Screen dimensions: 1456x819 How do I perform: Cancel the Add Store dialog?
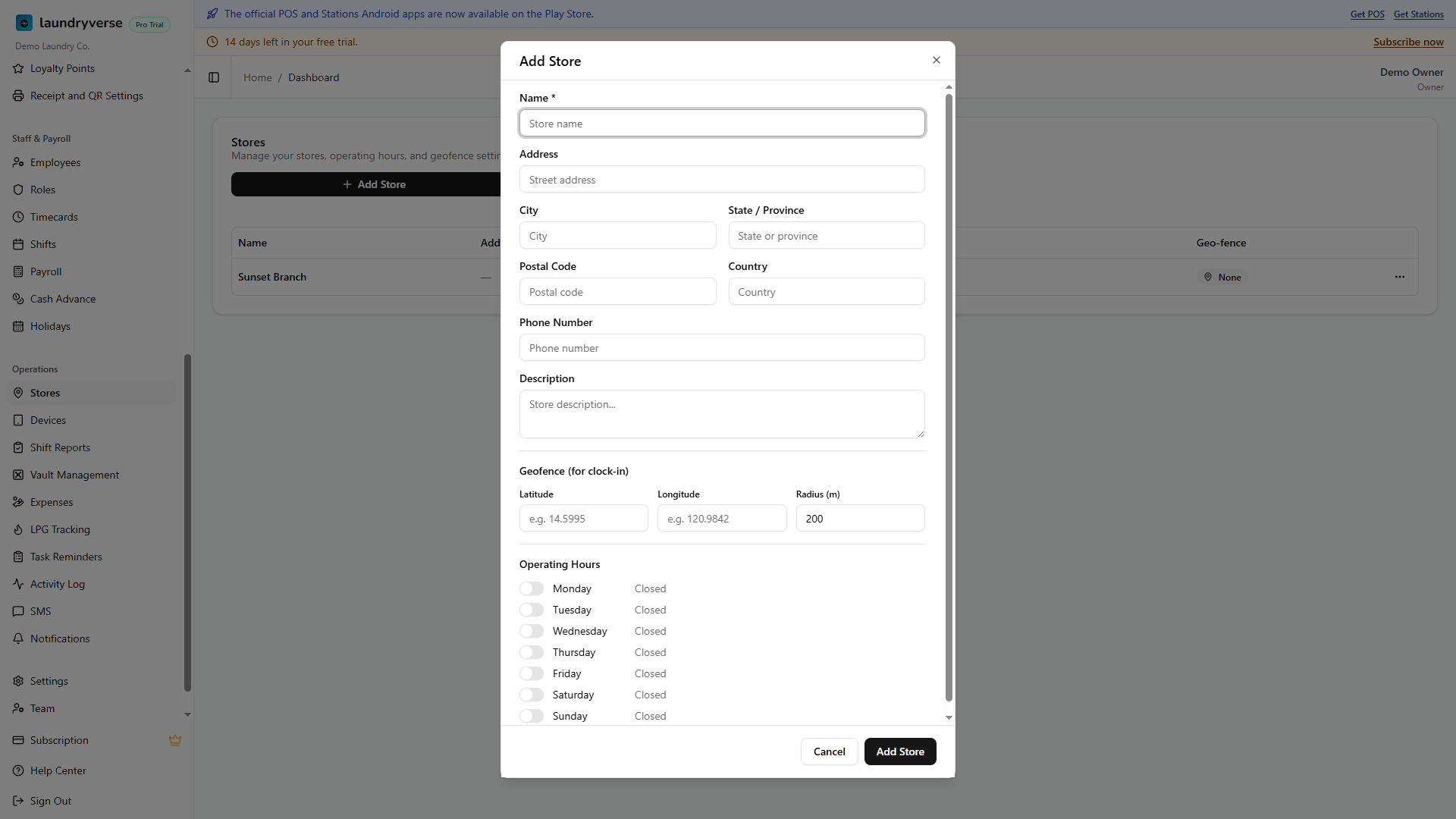(x=829, y=752)
